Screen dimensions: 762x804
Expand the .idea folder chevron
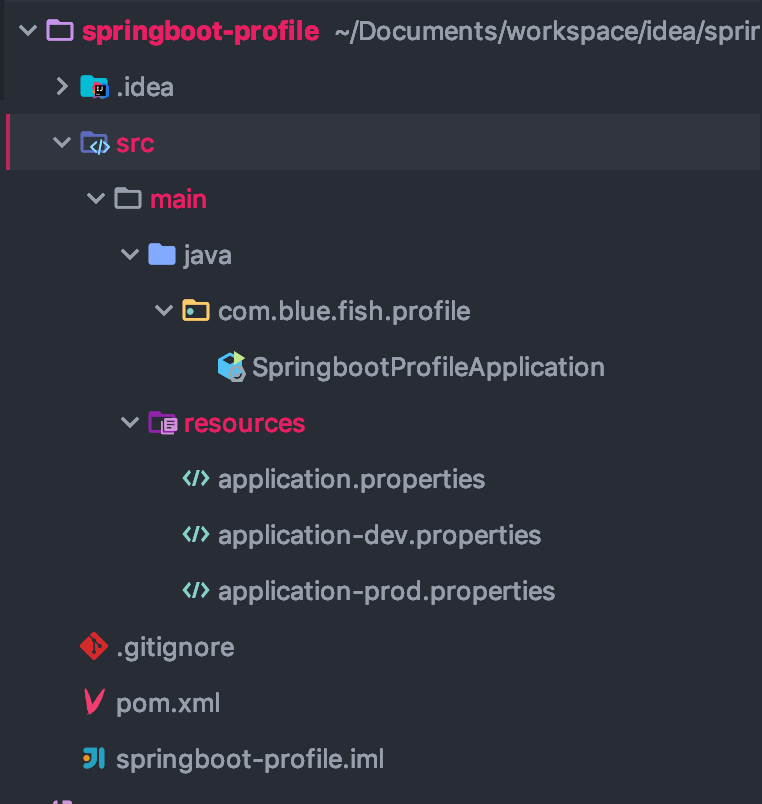[62, 87]
